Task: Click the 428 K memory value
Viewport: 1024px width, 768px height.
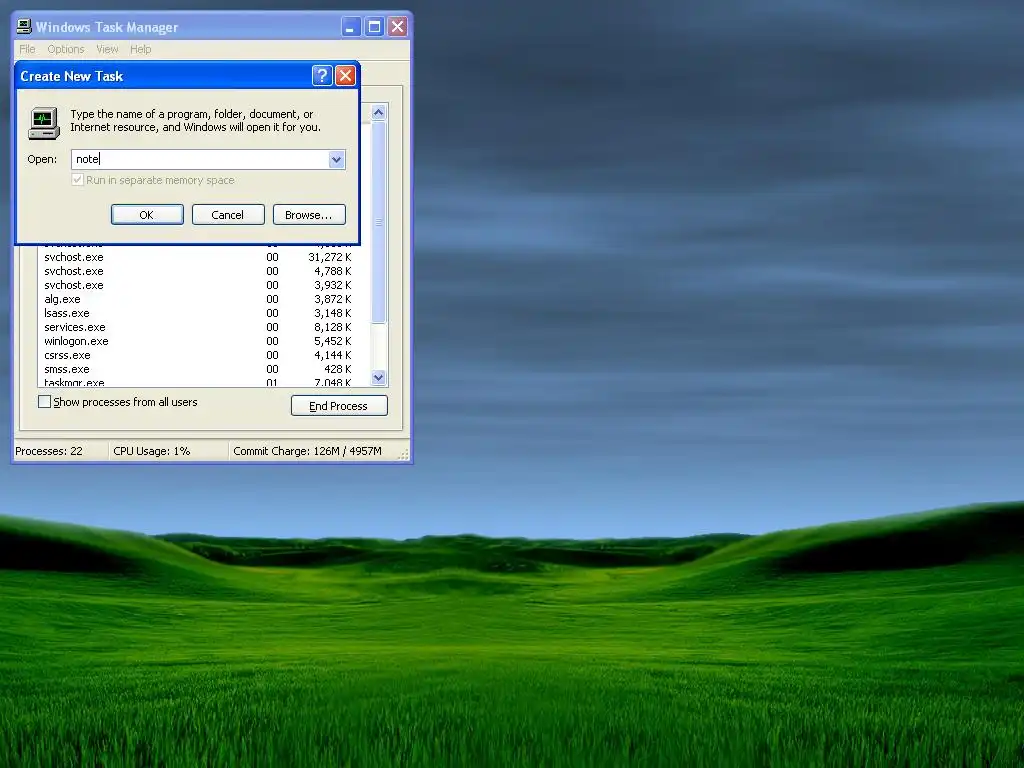Action: 338,370
